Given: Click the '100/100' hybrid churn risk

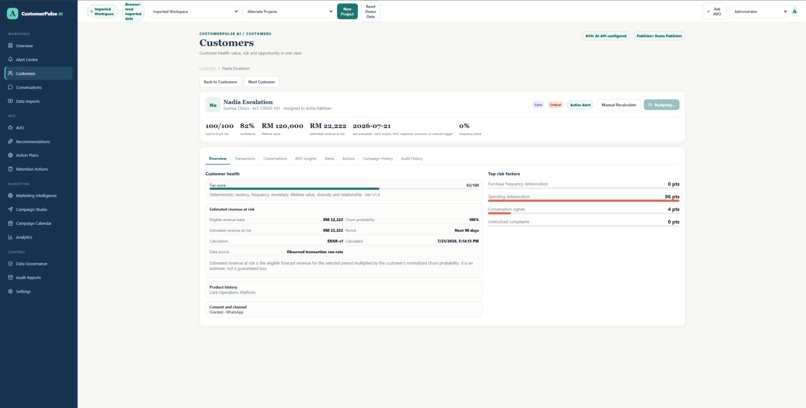Looking at the screenshot, I should (219, 125).
